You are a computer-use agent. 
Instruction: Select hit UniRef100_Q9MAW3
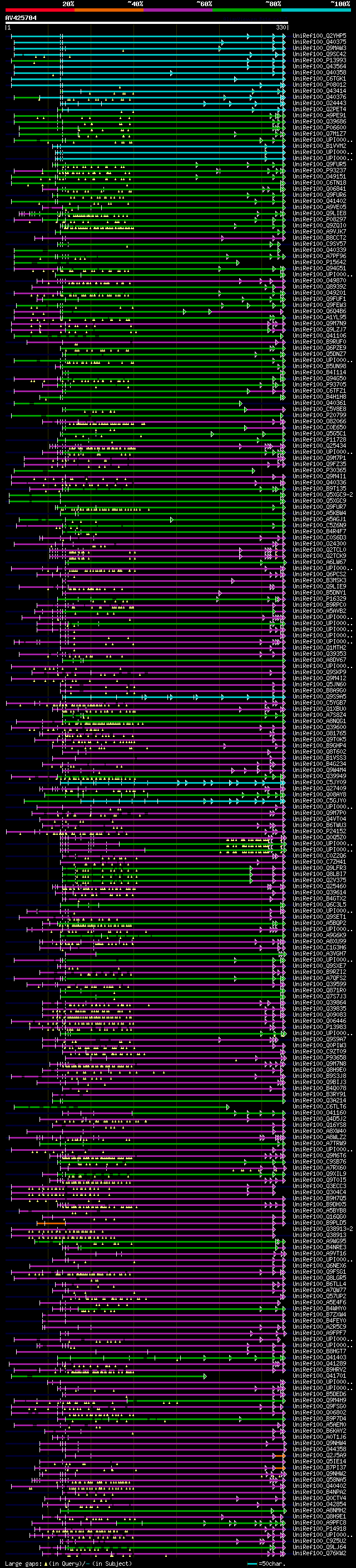pyautogui.click(x=319, y=48)
